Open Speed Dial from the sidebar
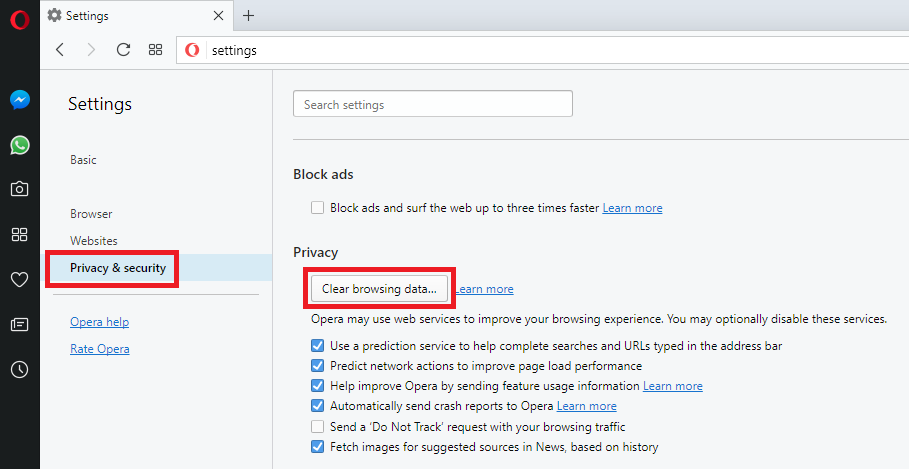This screenshot has height=469, width=909. 19,235
